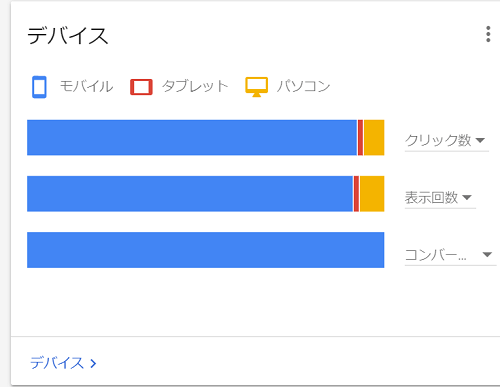Open the 表示回数 metric dropdown
Image resolution: width=500 pixels, height=387 pixels.
[440, 198]
